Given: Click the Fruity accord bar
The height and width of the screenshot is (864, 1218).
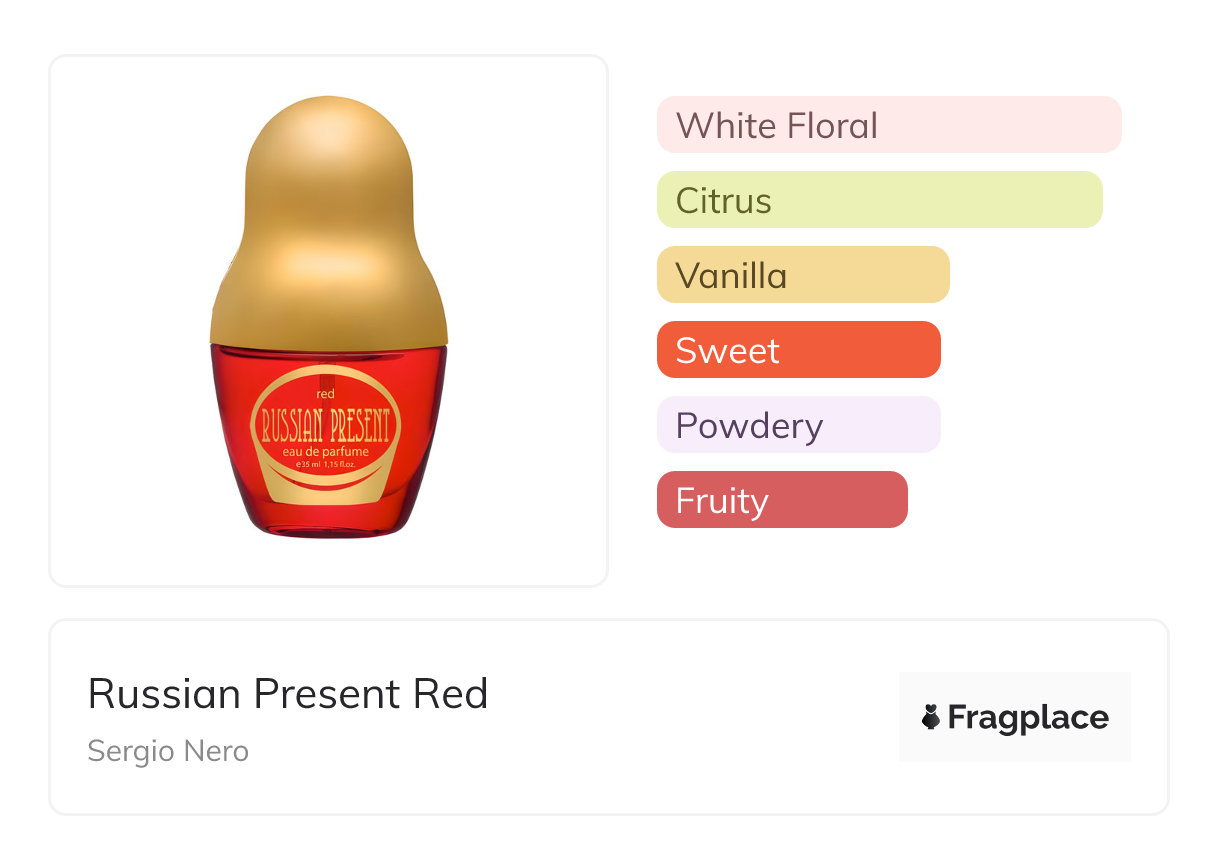Looking at the screenshot, I should point(781,500).
